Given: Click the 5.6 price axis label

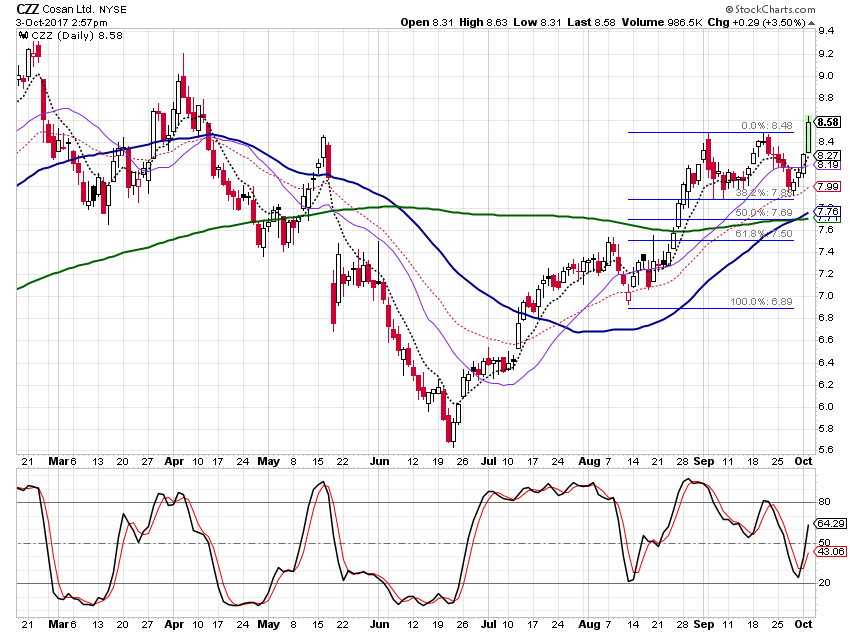Looking at the screenshot, I should 826,450.
